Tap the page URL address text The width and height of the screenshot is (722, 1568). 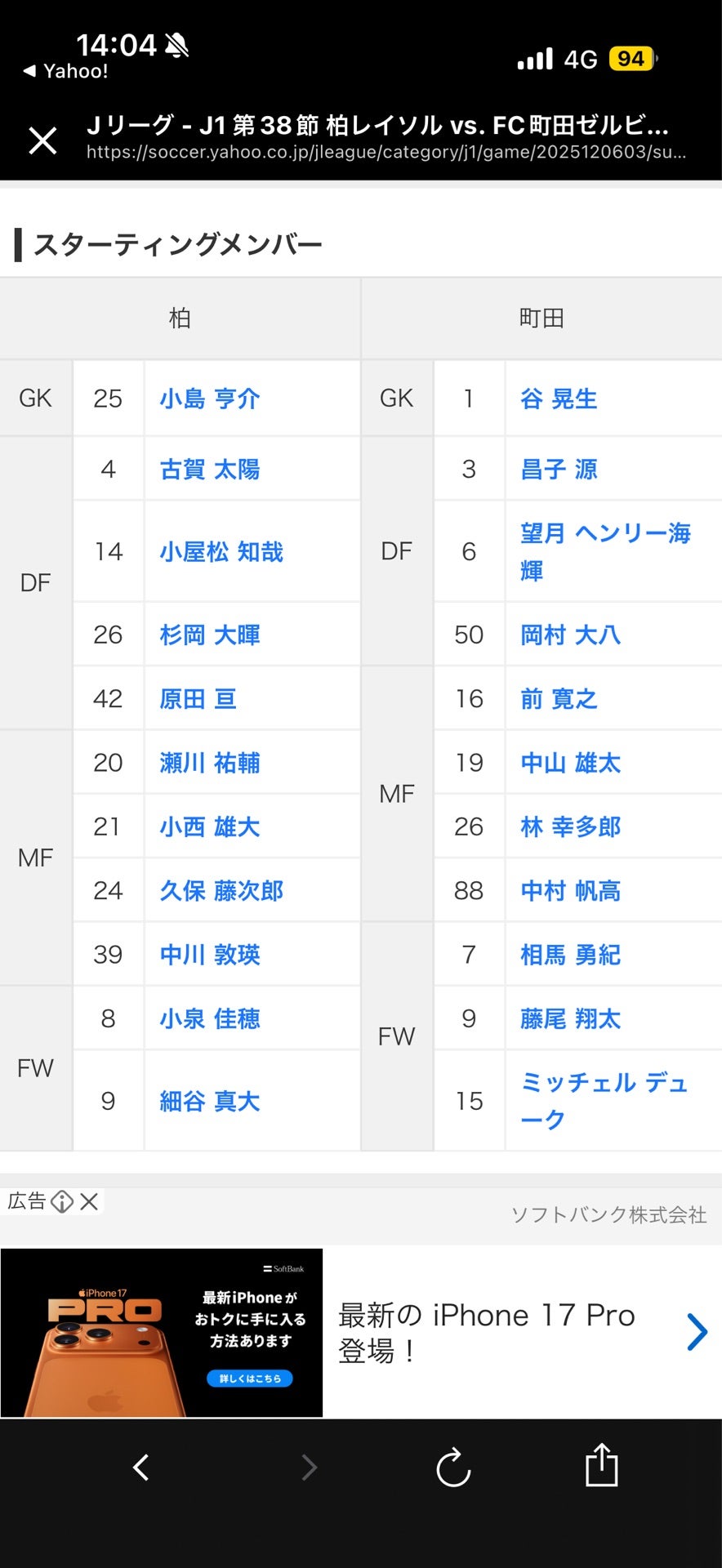(386, 152)
